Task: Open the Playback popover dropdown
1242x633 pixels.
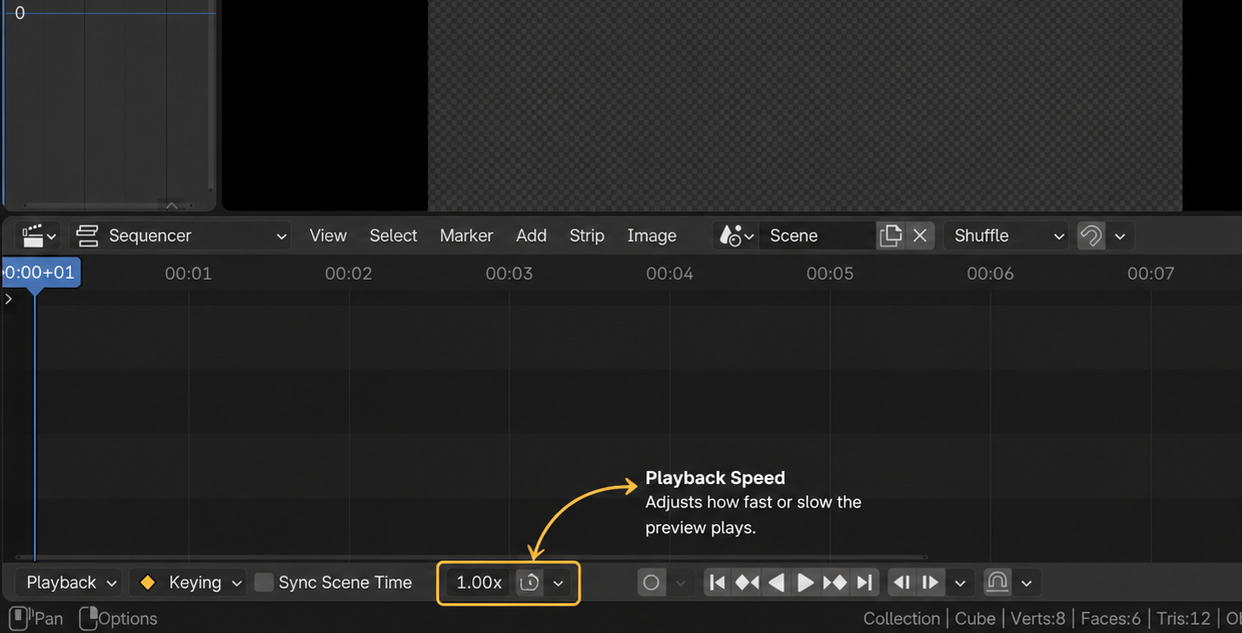Action: [71, 582]
